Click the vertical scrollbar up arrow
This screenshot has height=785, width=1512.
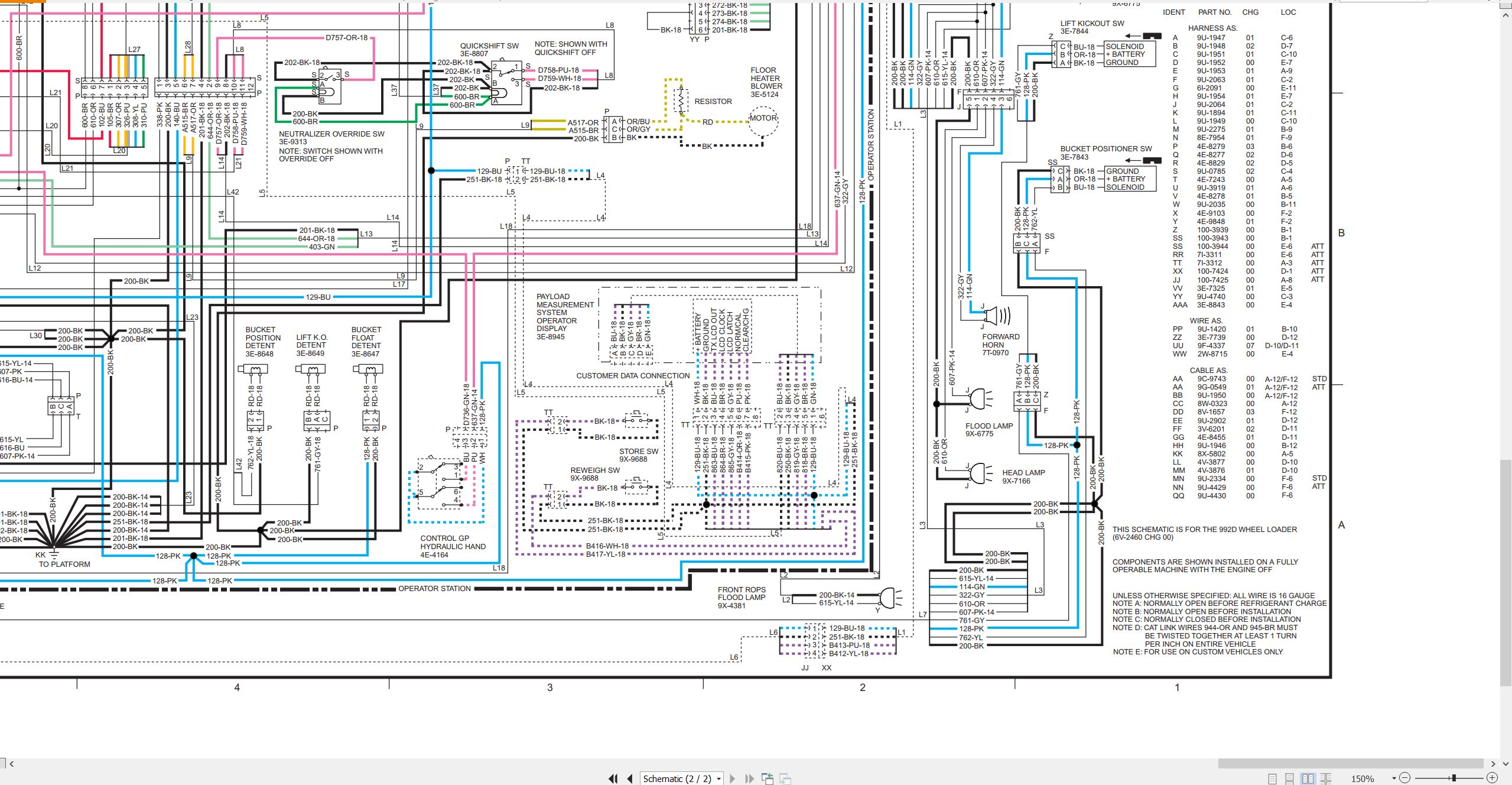pyautogui.click(x=1506, y=15)
